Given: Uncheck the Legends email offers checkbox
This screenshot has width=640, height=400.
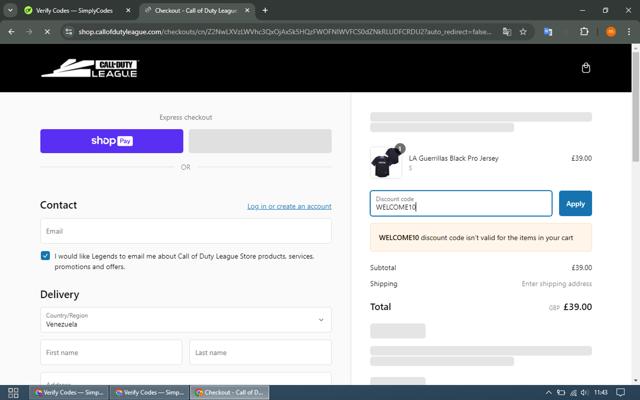Looking at the screenshot, I should [45, 256].
